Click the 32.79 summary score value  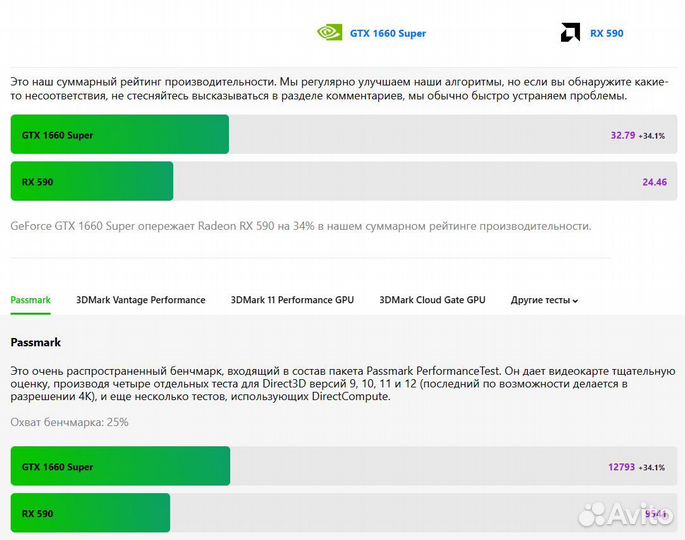pos(623,135)
